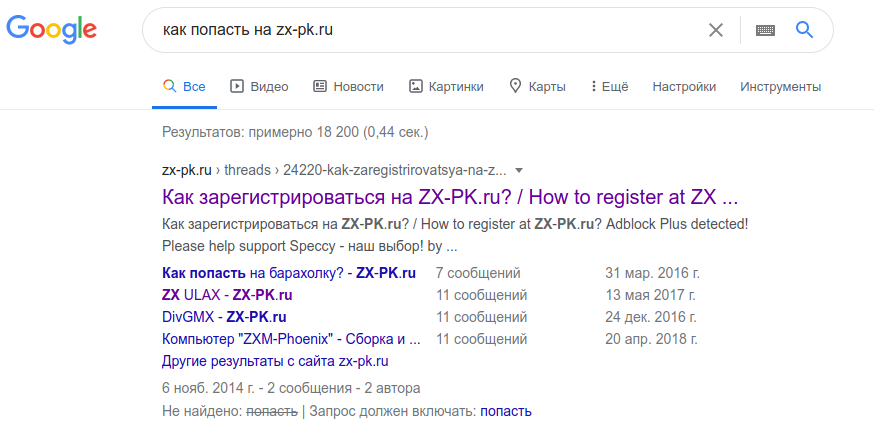Screen dimensions: 874x428
Task: Click the Maps tab pin icon
Action: 516,86
